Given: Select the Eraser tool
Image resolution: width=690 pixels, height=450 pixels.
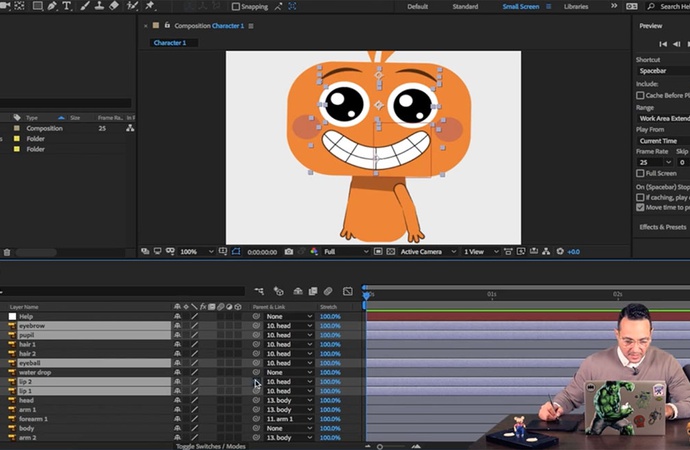Looking at the screenshot, I should pos(114,6).
